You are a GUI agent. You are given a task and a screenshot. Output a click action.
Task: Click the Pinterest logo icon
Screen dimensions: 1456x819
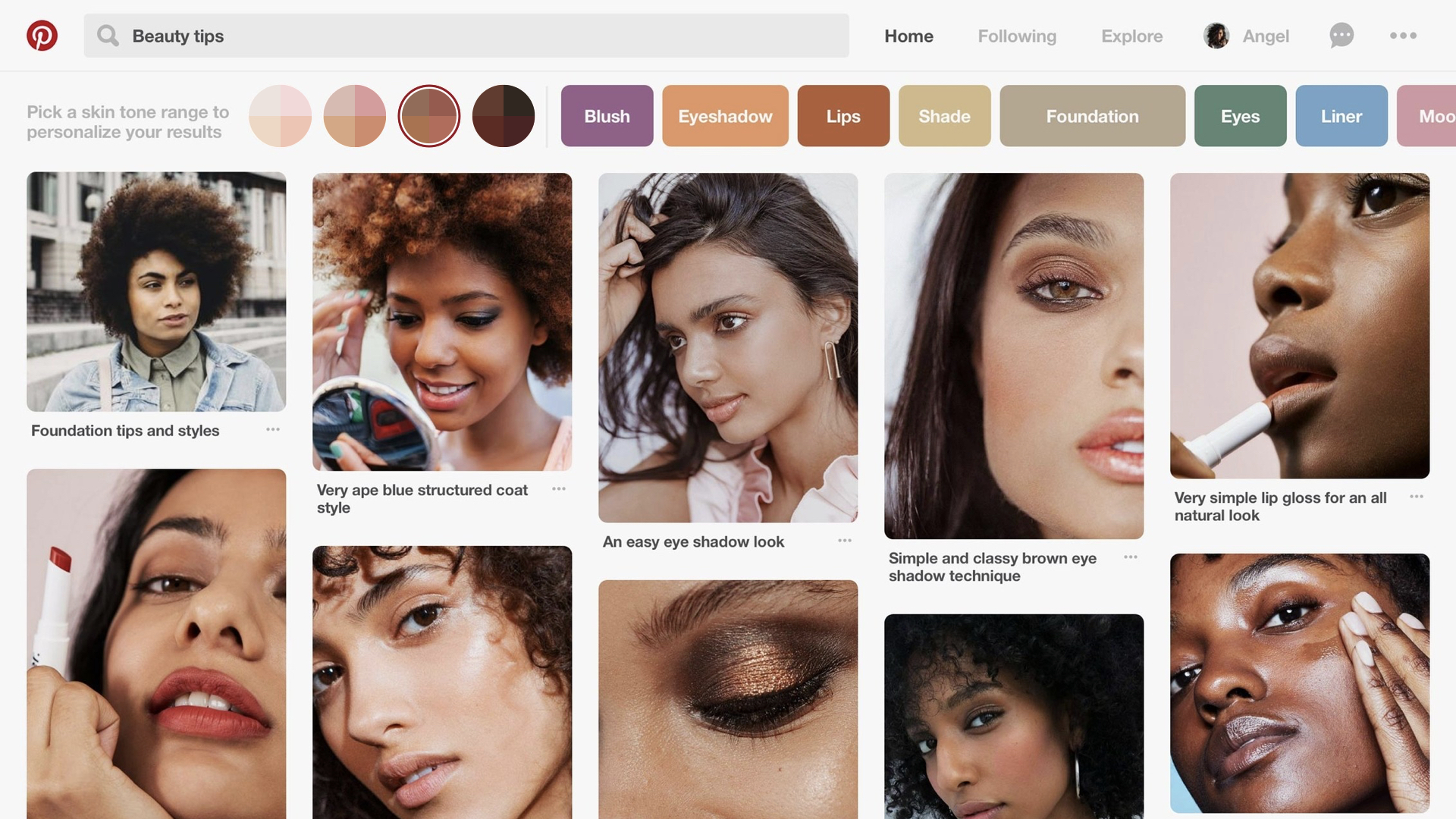click(42, 36)
